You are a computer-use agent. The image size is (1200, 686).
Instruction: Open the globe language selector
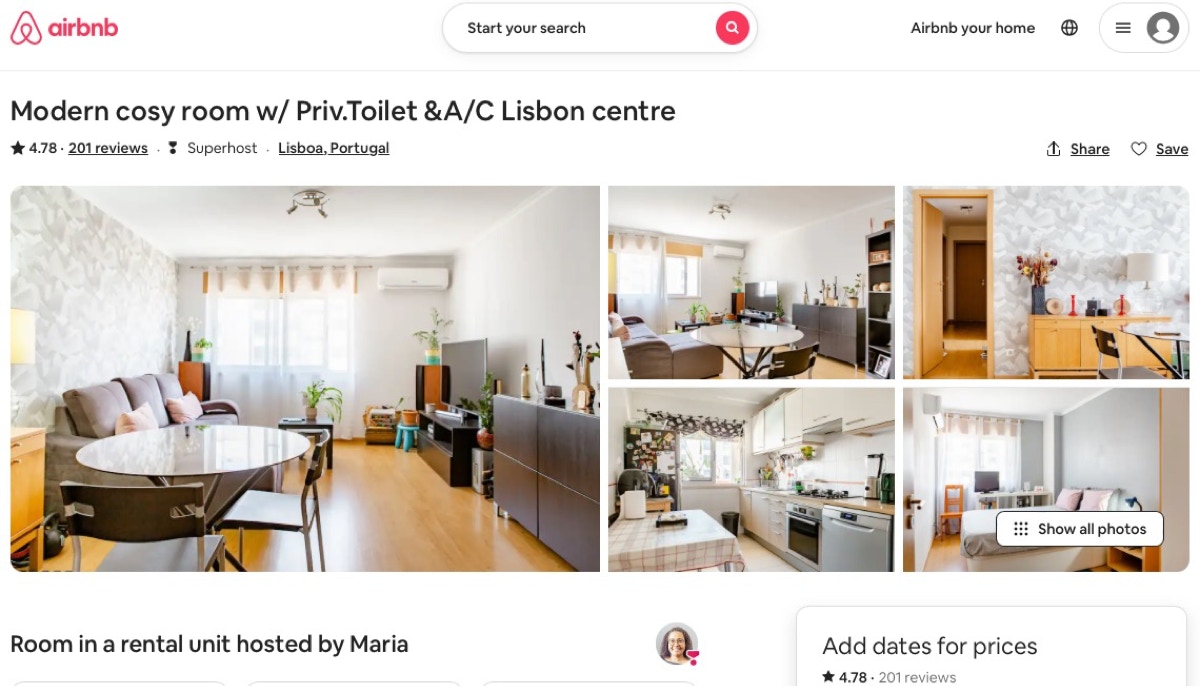[x=1069, y=28]
